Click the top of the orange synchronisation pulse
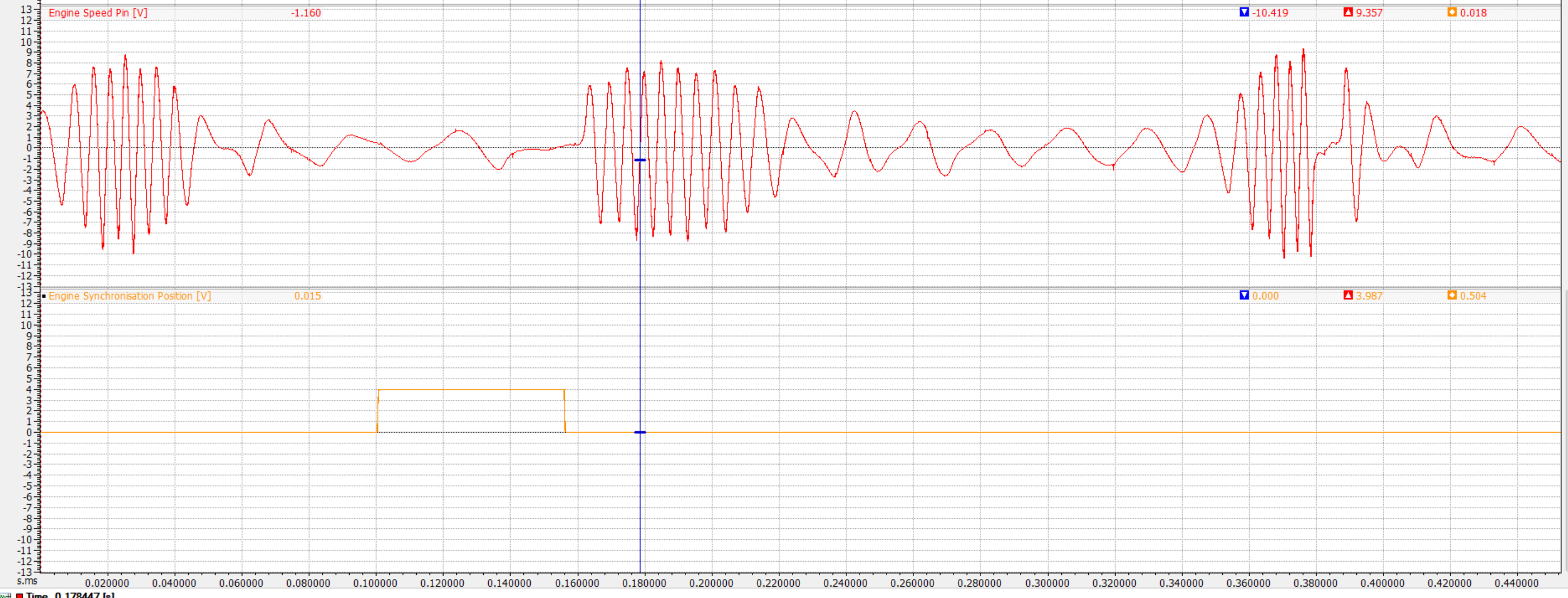Screen dimensions: 1568x598 (x=471, y=389)
